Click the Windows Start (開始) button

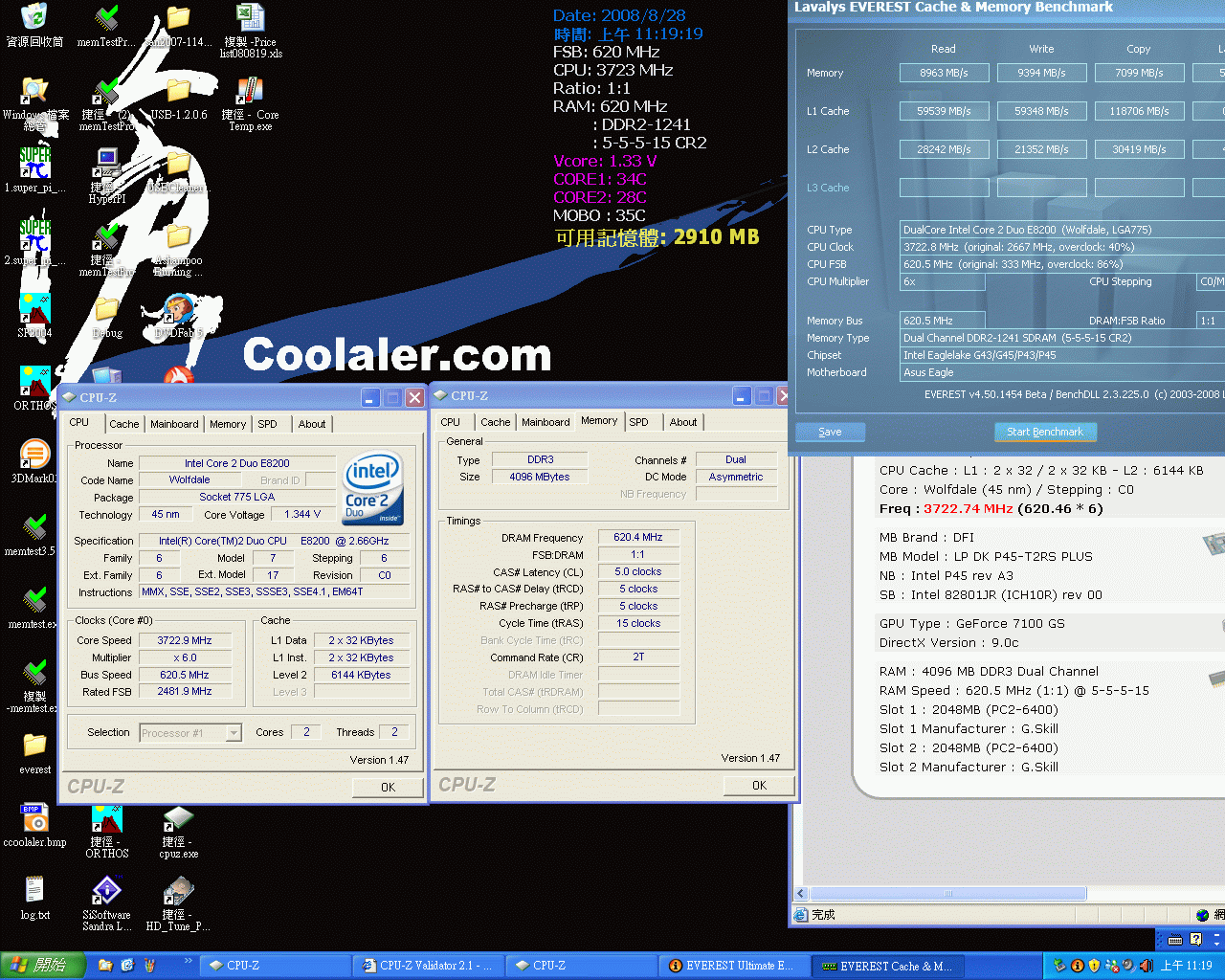coord(41,966)
